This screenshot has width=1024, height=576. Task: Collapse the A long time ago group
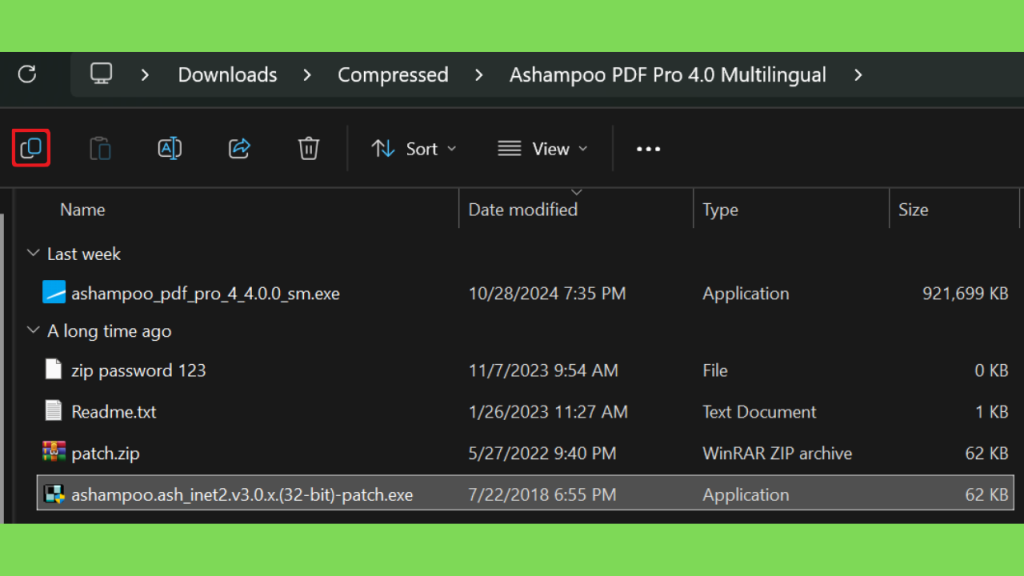(33, 330)
